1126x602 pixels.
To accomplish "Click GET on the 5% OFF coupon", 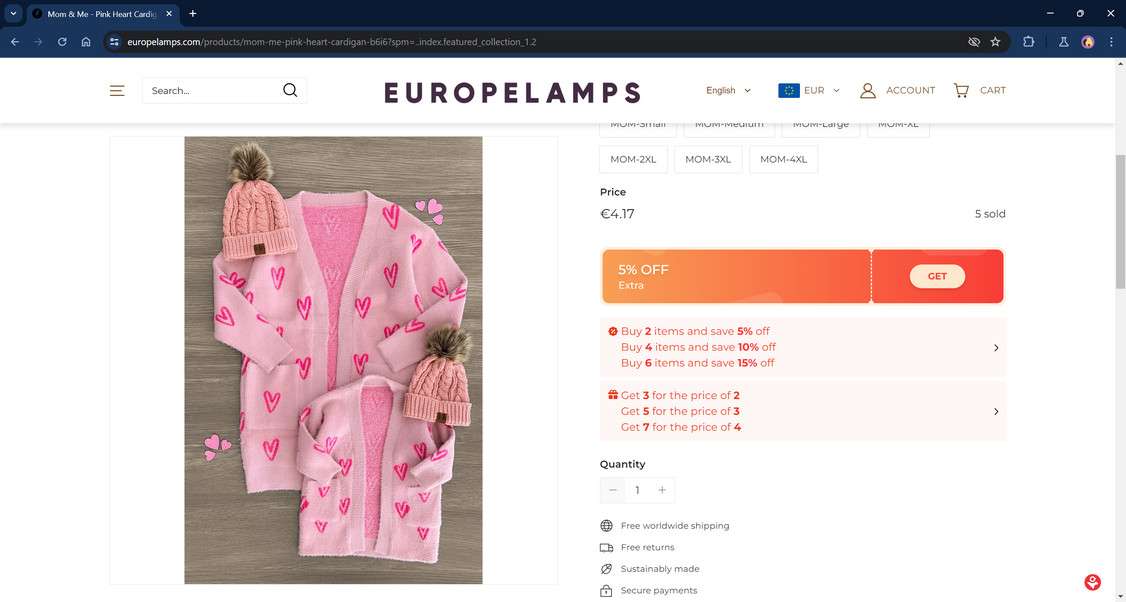I will (937, 276).
